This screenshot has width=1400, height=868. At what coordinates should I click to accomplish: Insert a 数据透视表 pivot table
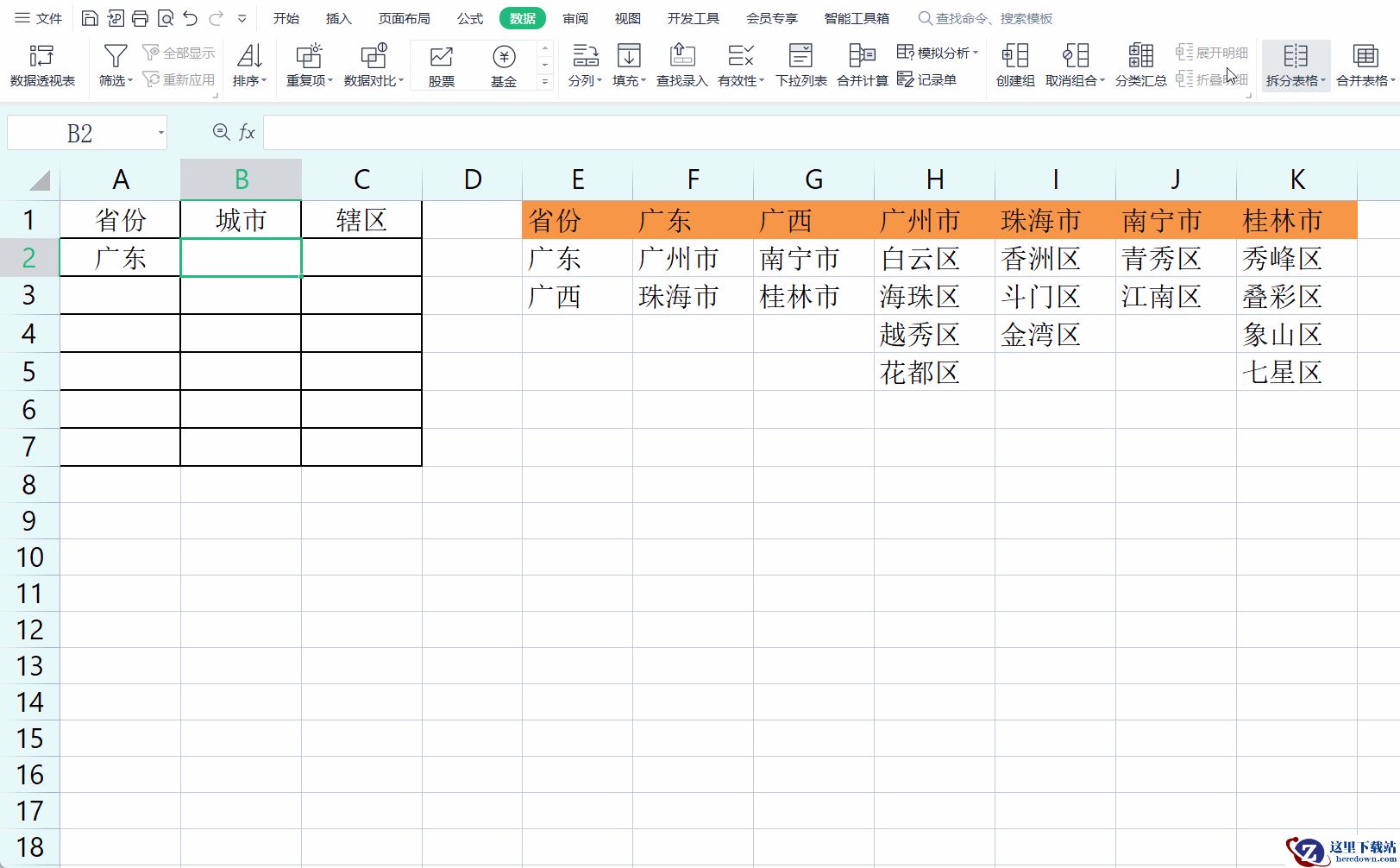[x=42, y=66]
